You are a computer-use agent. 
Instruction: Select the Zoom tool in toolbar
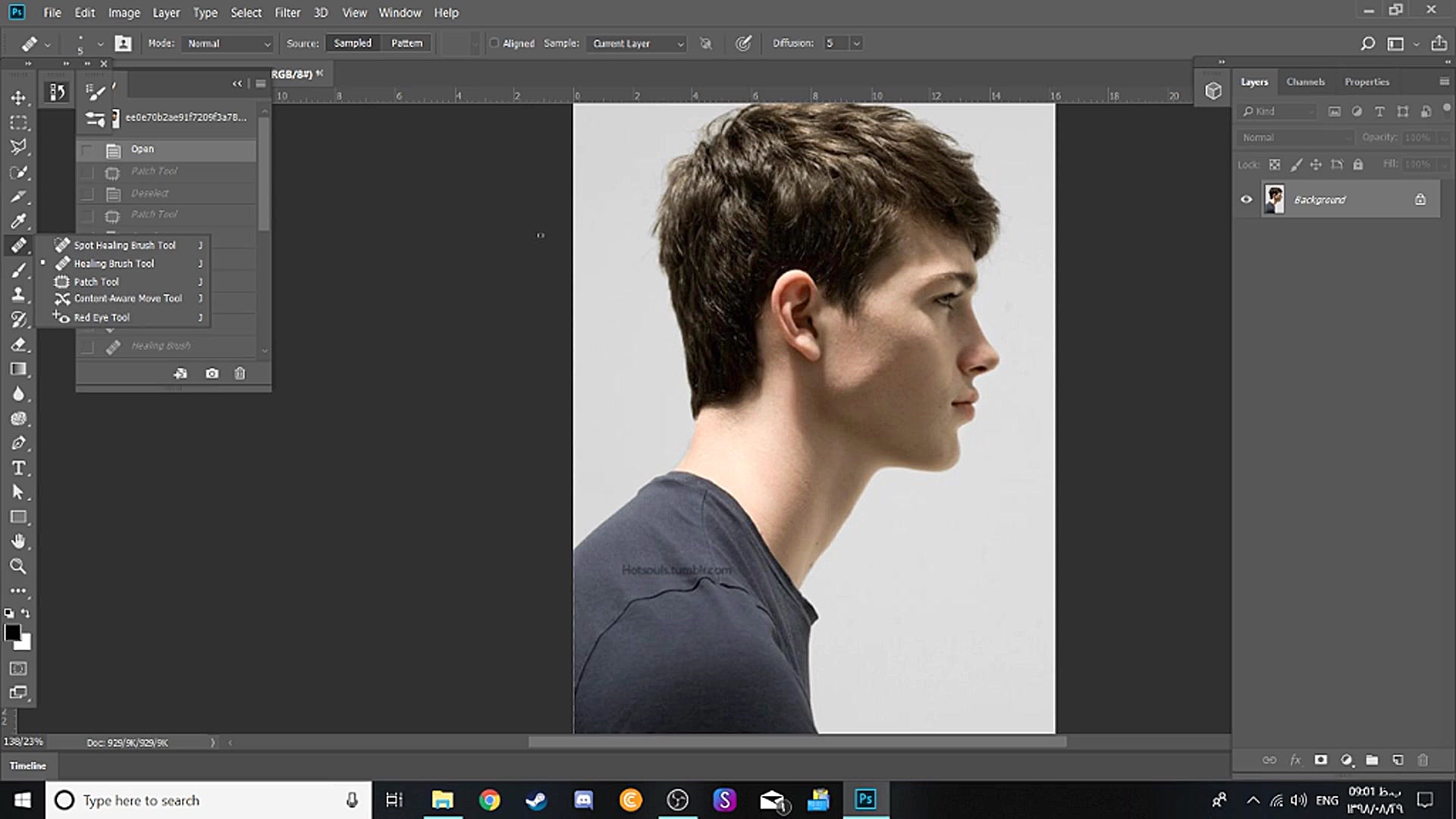18,566
